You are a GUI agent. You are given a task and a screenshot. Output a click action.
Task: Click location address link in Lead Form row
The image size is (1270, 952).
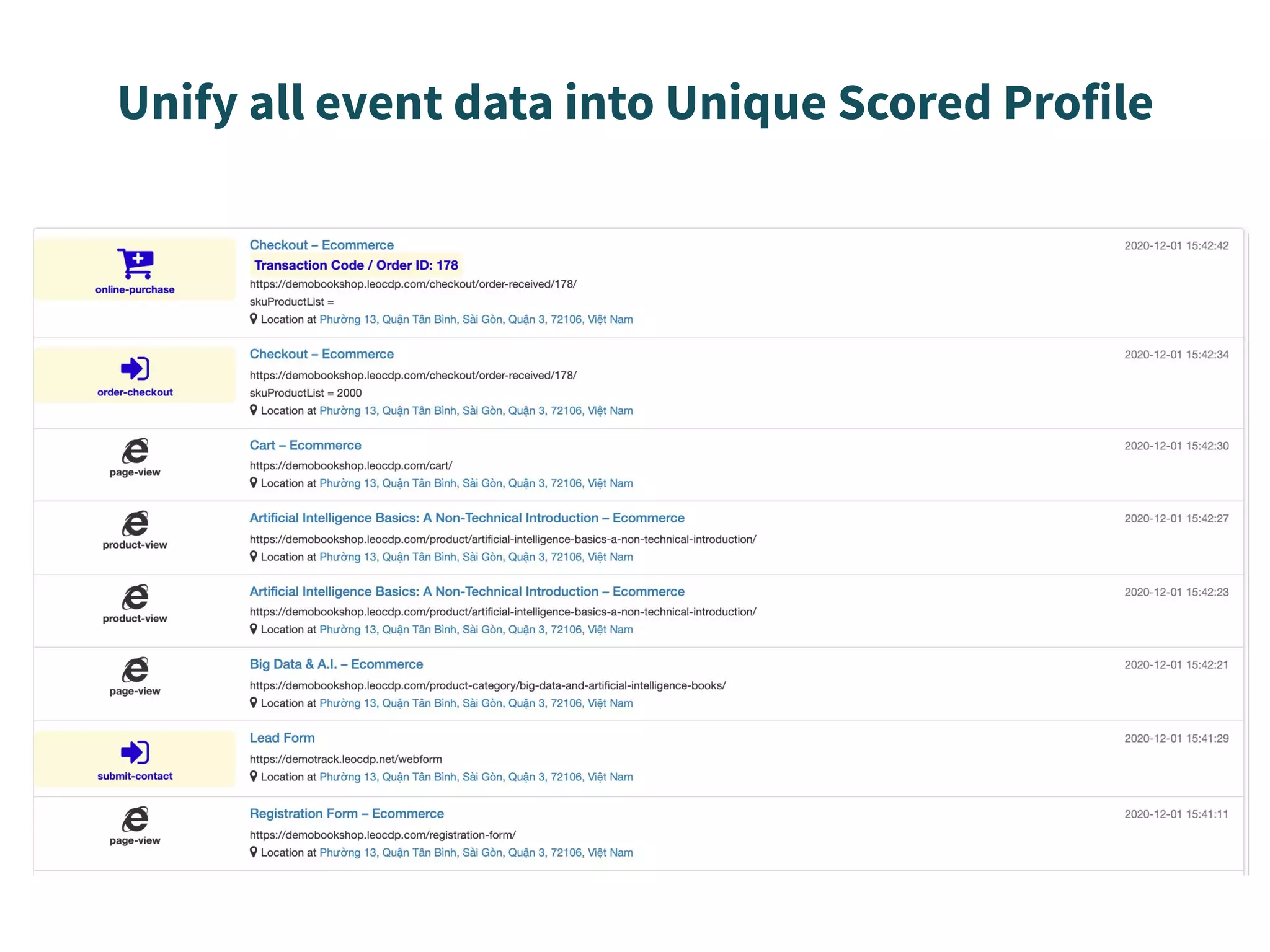(476, 777)
